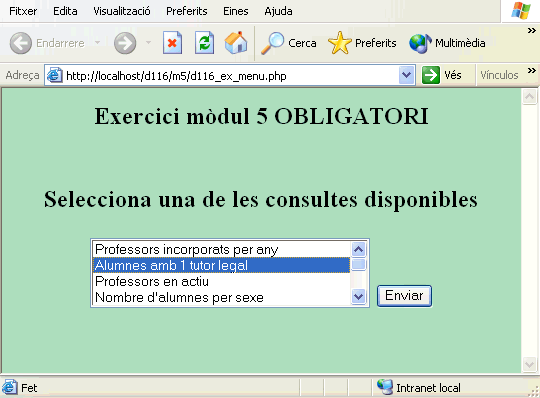Select 'Professors en actiu' option
540x398 pixels.
(221, 282)
